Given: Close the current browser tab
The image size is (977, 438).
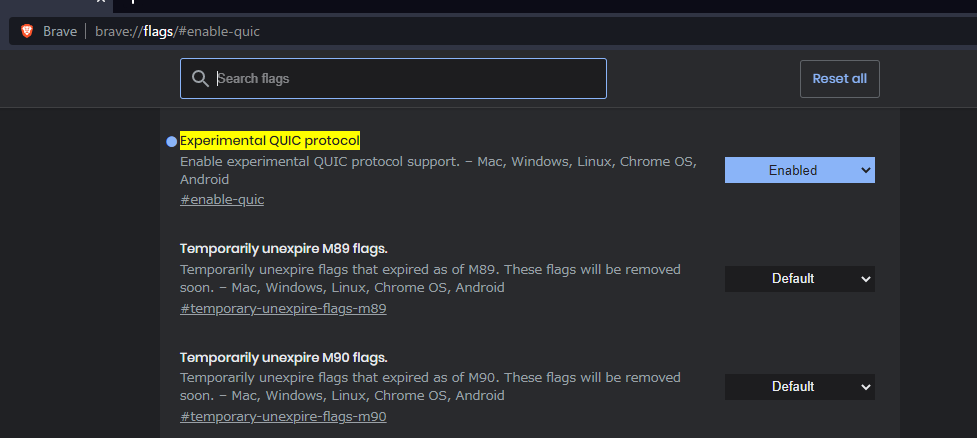Looking at the screenshot, I should click(99, 2).
